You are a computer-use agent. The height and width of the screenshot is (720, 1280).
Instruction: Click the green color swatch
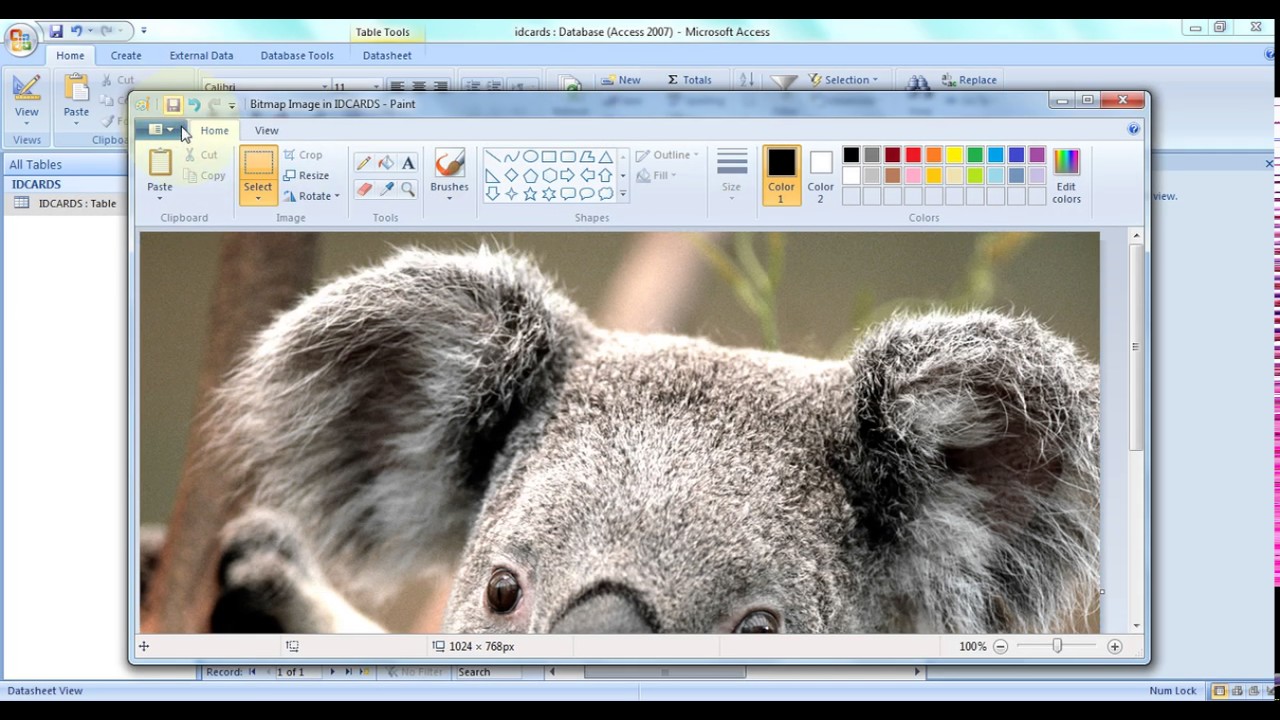tap(975, 155)
